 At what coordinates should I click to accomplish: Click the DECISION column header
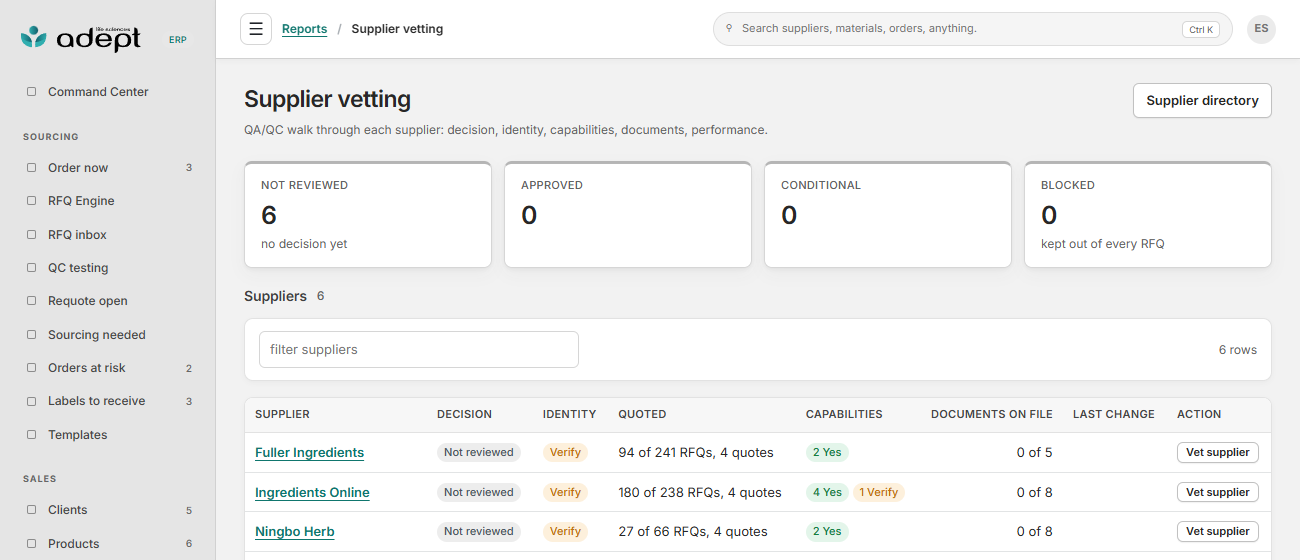coord(464,414)
